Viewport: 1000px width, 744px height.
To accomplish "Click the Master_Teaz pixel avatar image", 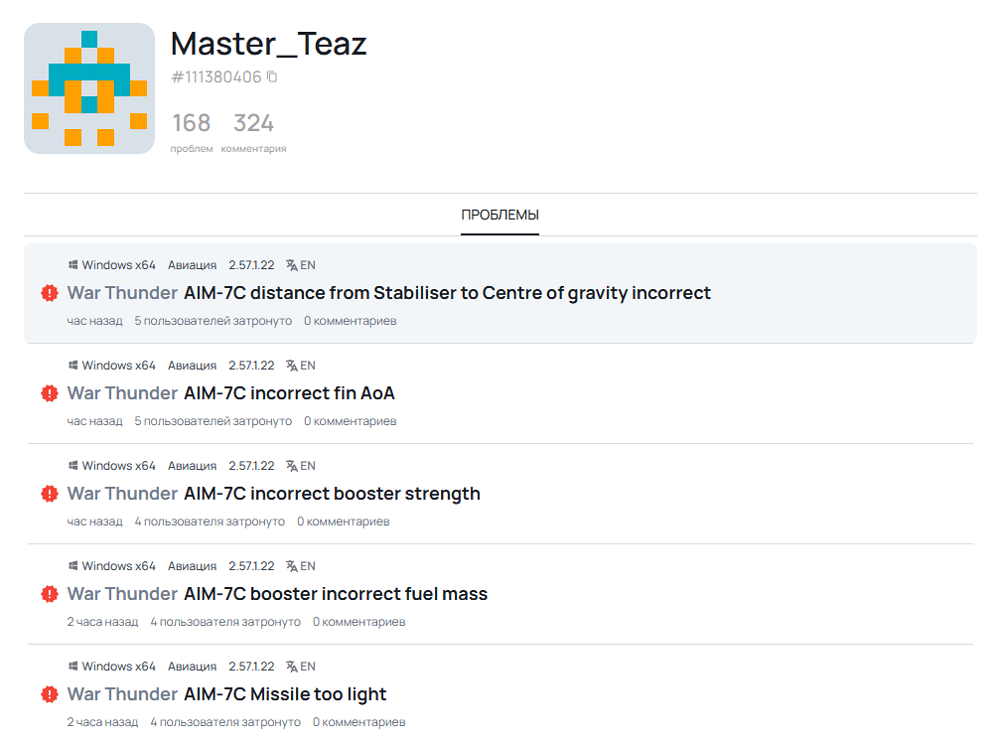I will point(89,89).
